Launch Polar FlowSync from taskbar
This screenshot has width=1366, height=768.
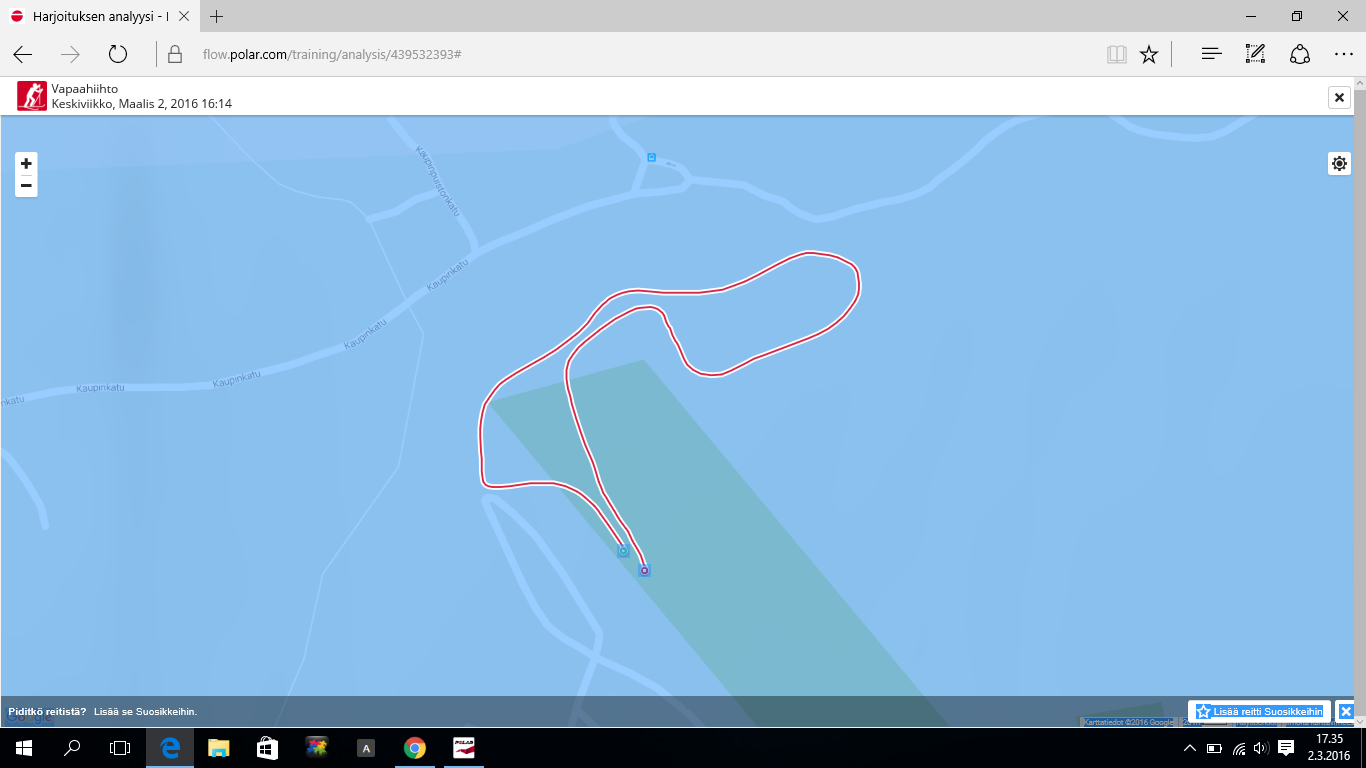(x=463, y=747)
